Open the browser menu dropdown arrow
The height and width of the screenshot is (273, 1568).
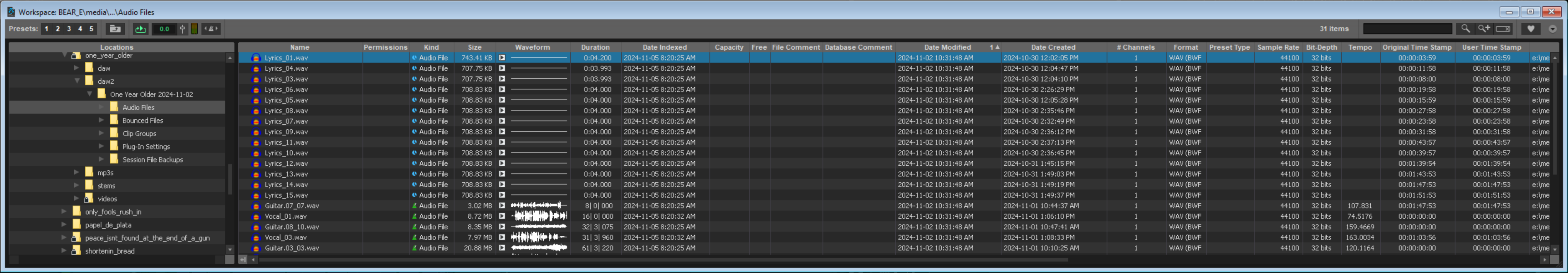tap(1552, 29)
